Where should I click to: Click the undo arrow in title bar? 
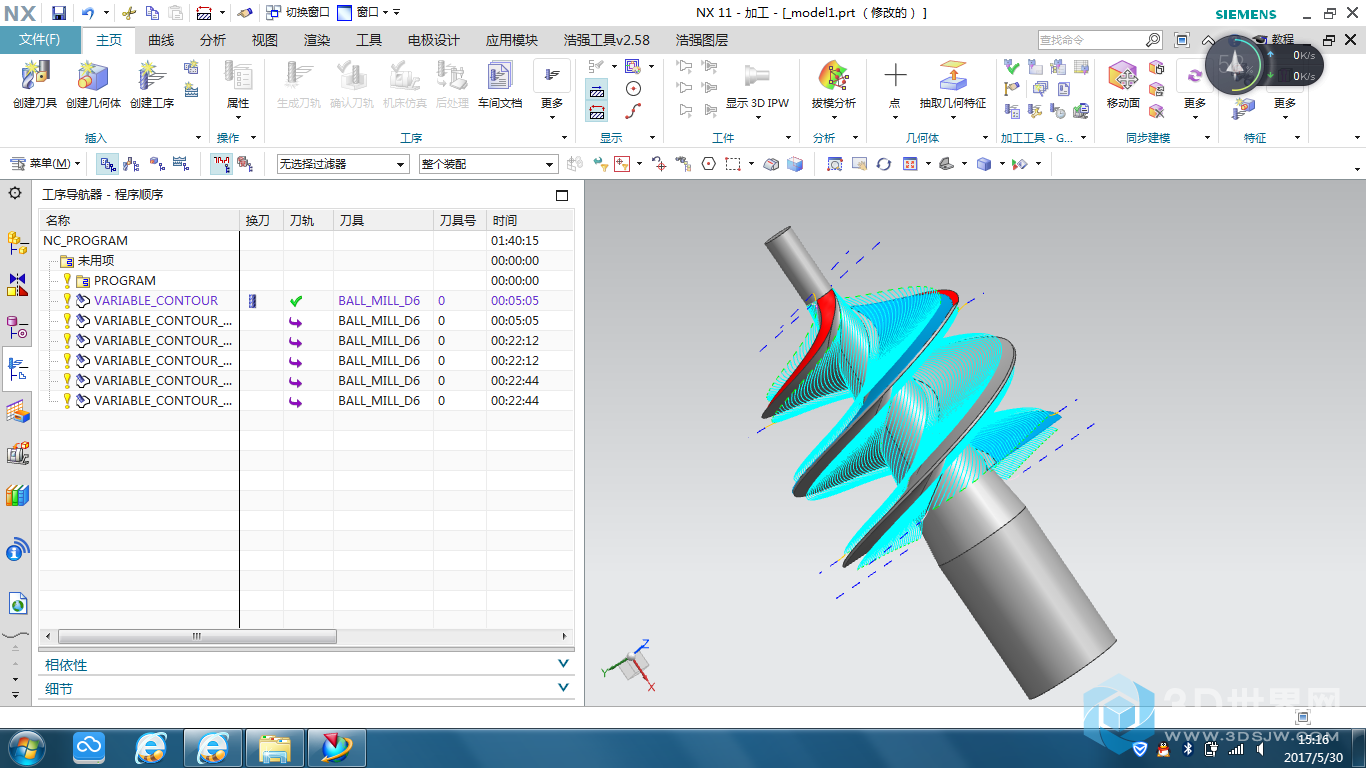(87, 13)
